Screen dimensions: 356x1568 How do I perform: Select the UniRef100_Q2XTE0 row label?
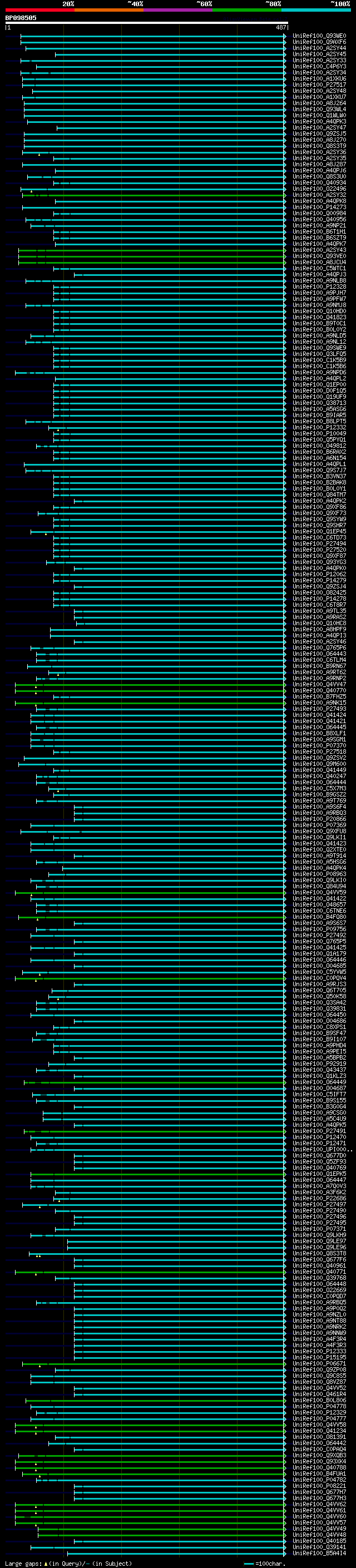point(319,850)
